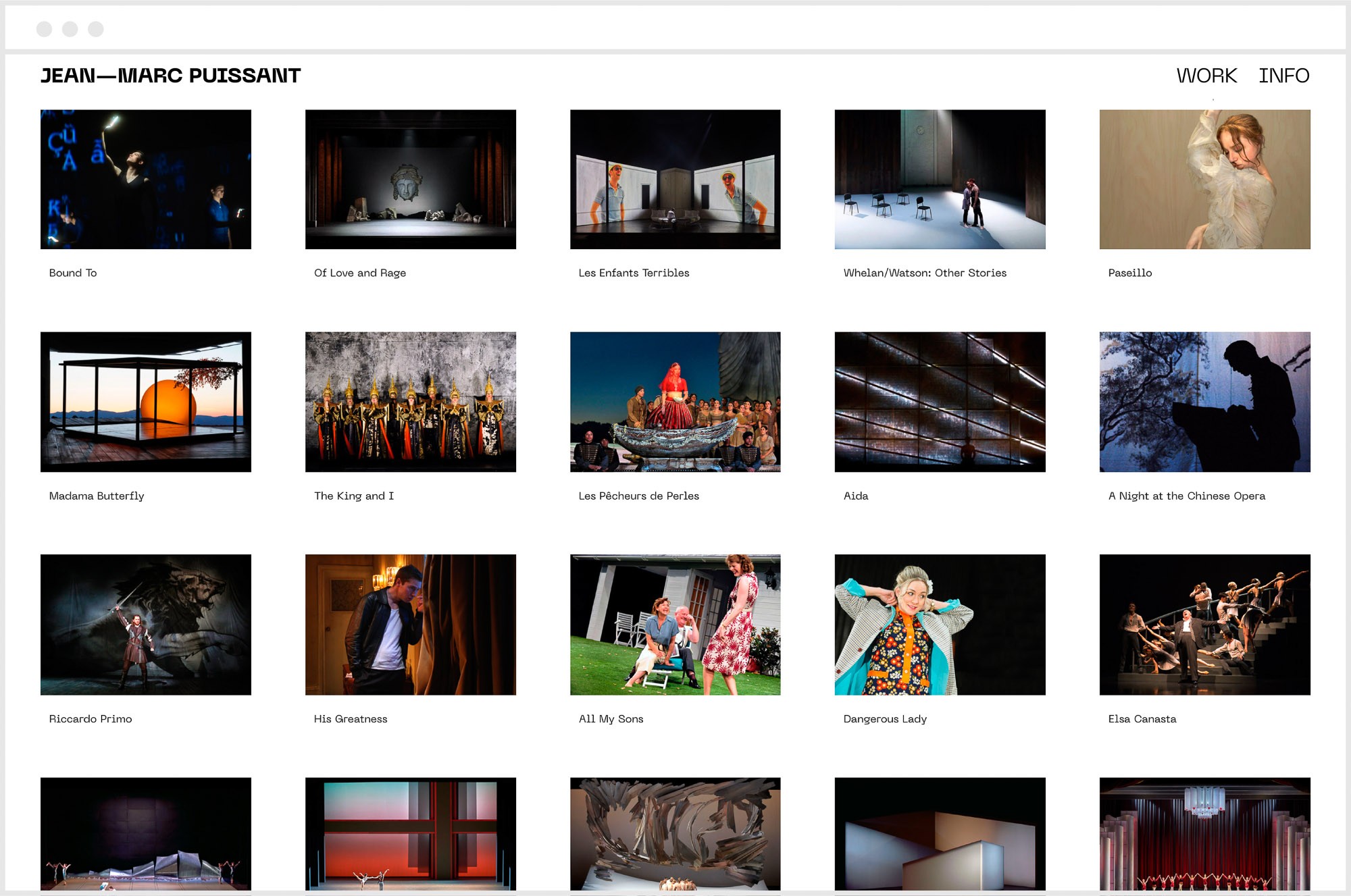
Task: Click the All My Sons caption
Action: 611,719
